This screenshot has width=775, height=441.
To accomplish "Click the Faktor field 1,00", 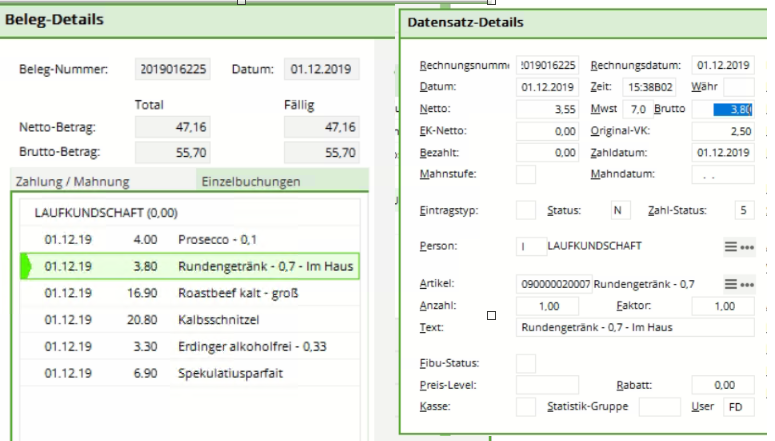I will 723,306.
